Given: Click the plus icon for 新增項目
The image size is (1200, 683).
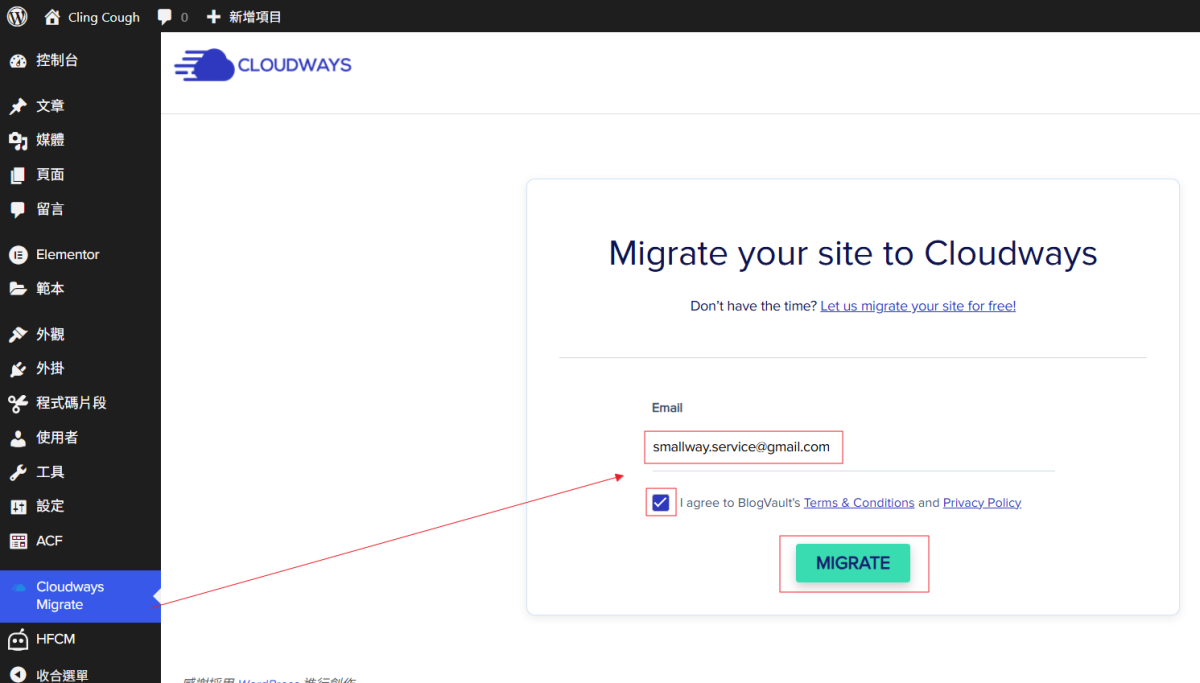Looking at the screenshot, I should (x=213, y=17).
